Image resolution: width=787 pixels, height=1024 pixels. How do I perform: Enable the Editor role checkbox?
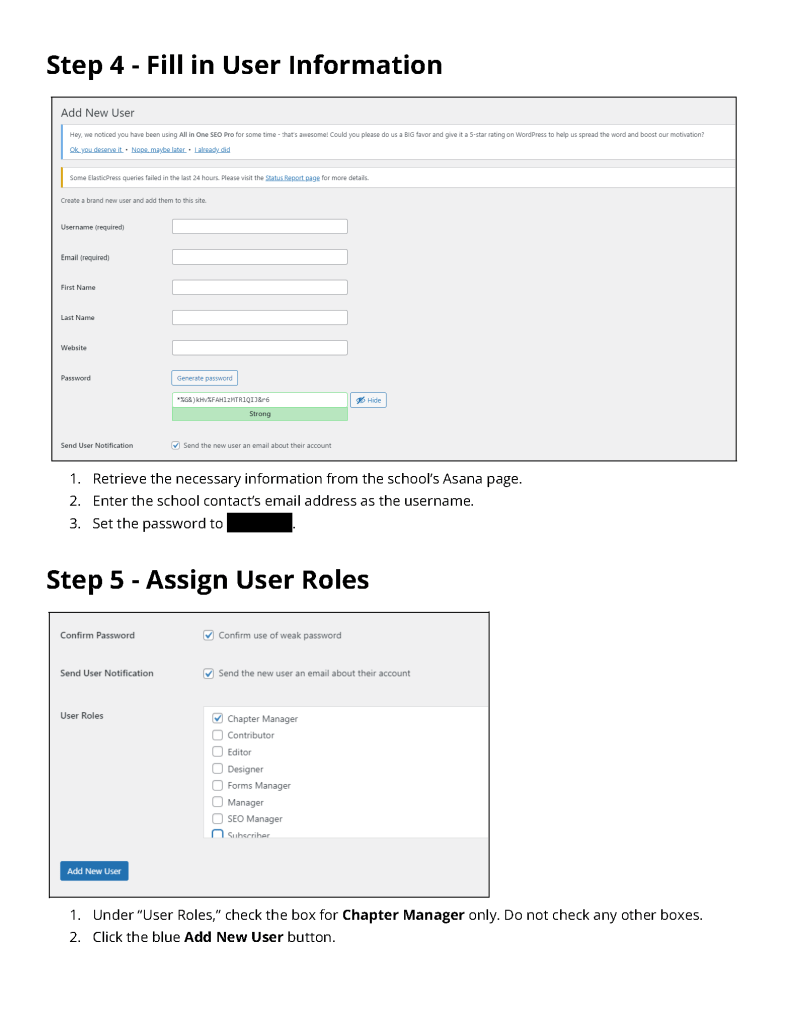pos(217,752)
